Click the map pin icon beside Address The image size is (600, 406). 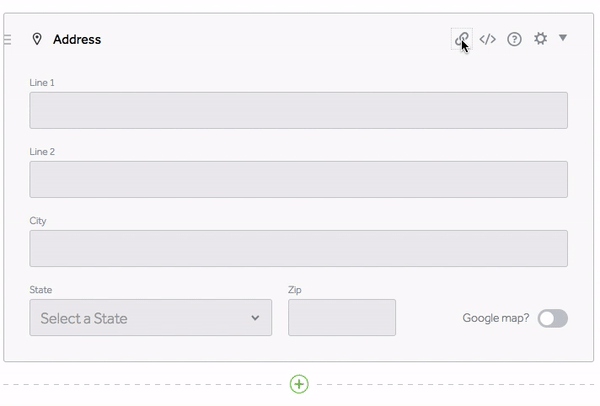[x=37, y=39]
